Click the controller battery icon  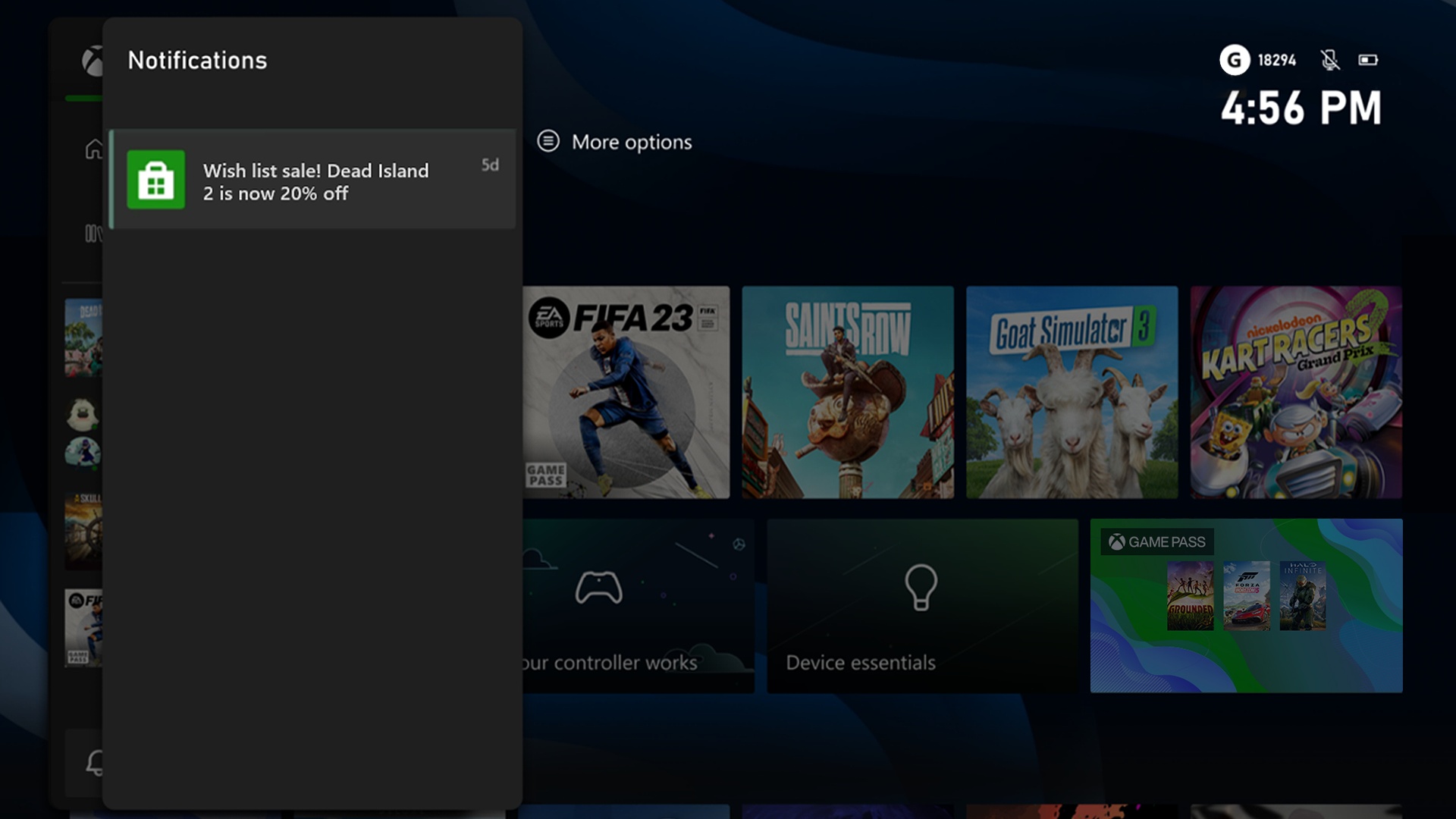click(1368, 60)
